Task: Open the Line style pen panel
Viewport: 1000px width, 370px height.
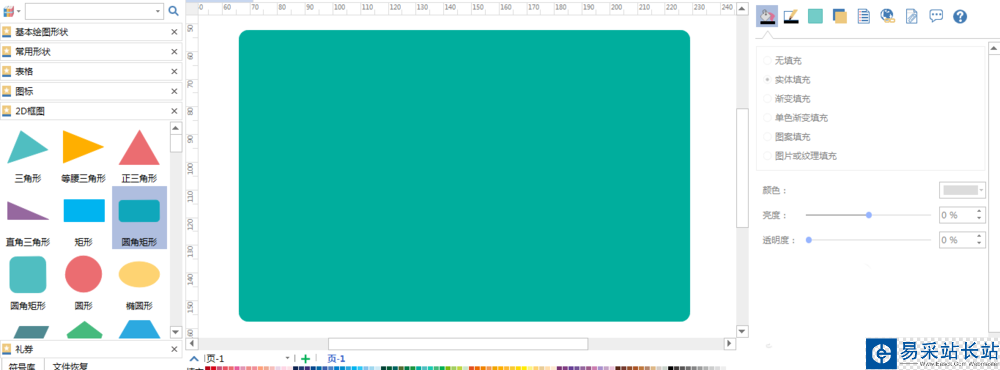Action: (791, 16)
